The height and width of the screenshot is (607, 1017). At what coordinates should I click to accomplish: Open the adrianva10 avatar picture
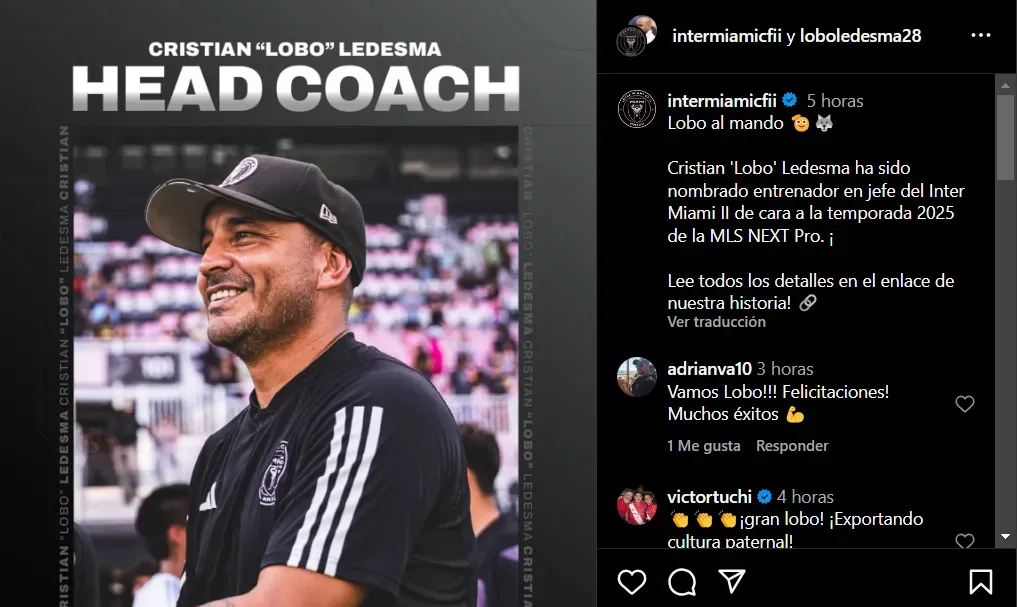[636, 377]
